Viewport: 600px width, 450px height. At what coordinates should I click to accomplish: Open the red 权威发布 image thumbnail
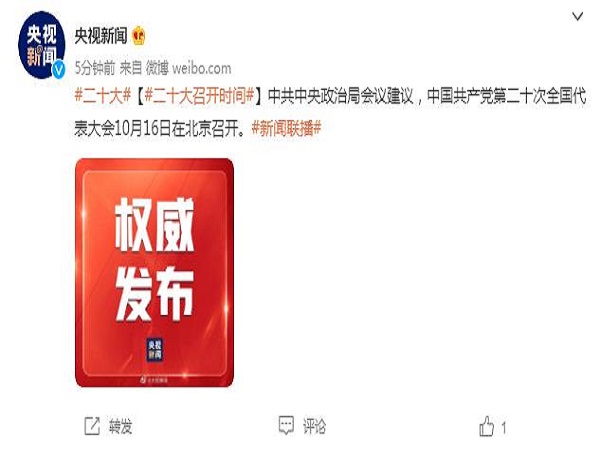[155, 272]
